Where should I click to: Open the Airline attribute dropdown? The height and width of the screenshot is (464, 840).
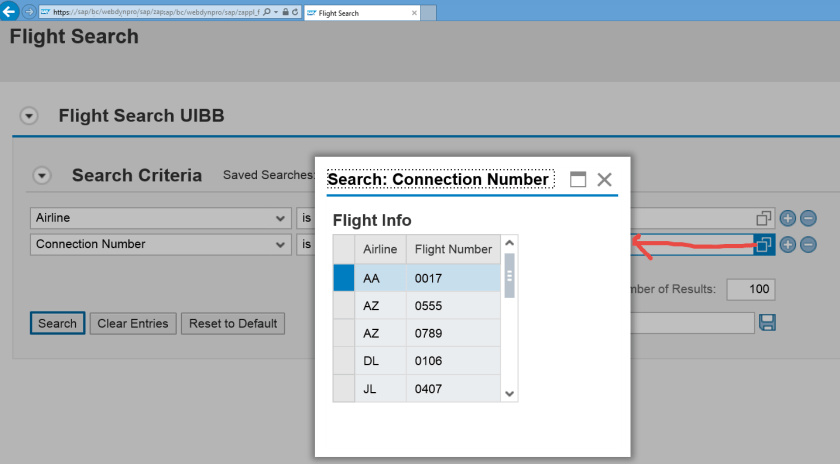tap(279, 218)
